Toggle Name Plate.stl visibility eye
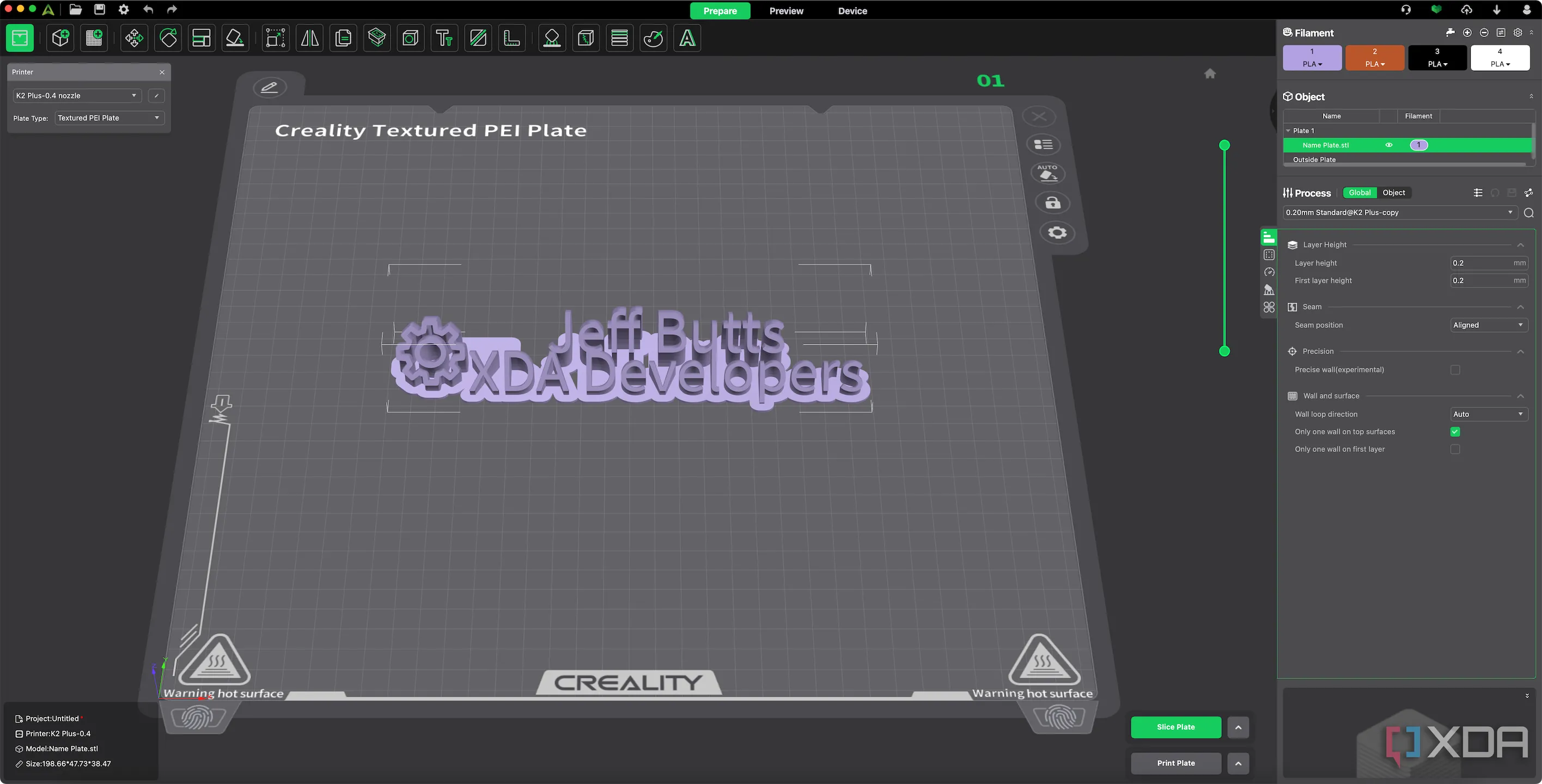 [1389, 145]
